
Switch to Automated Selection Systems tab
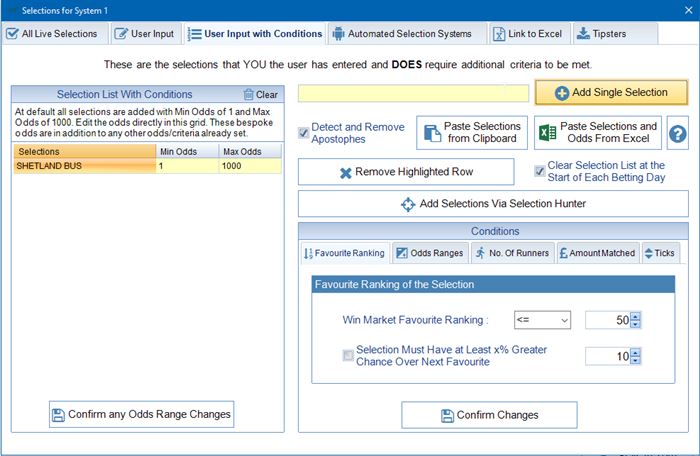point(402,34)
